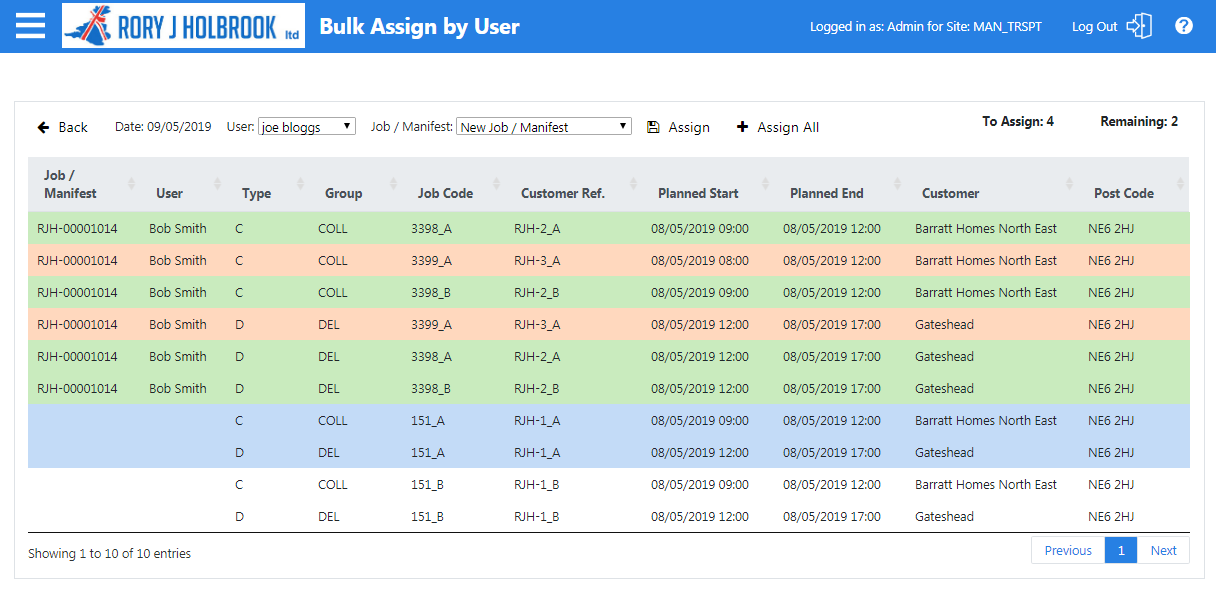The height and width of the screenshot is (590, 1216).
Task: Sort by Job / Manifest column arrows
Action: point(131,184)
